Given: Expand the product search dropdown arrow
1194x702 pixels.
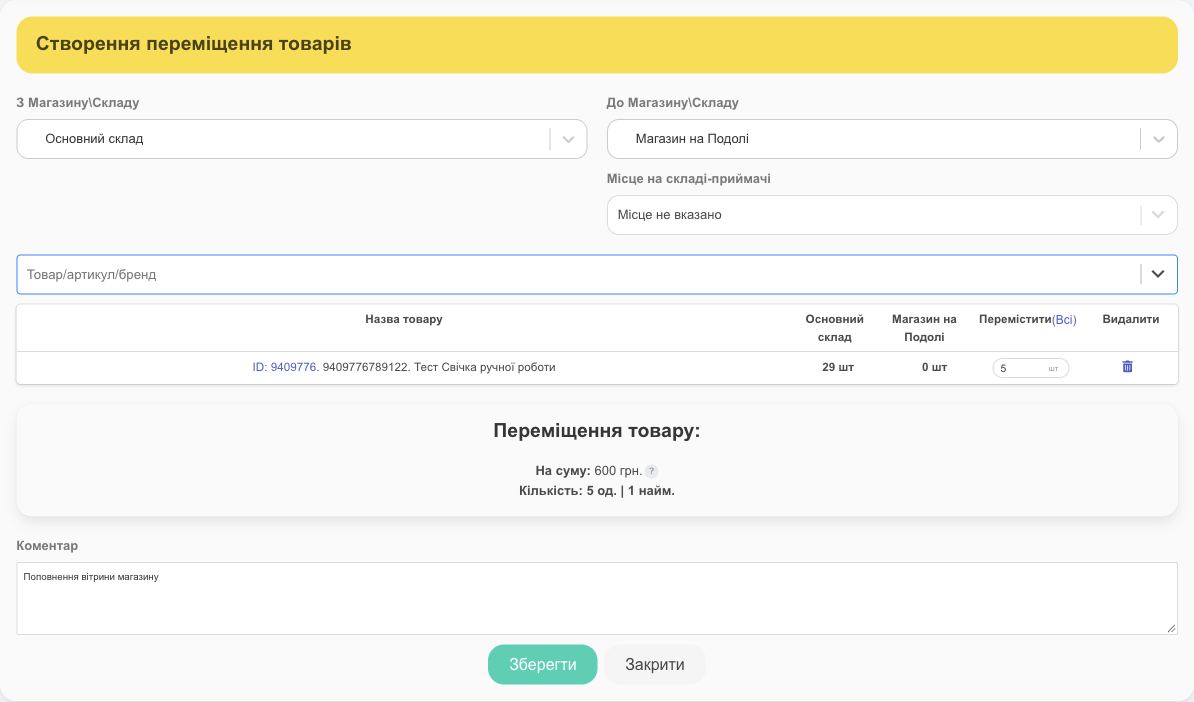Looking at the screenshot, I should point(1157,274).
